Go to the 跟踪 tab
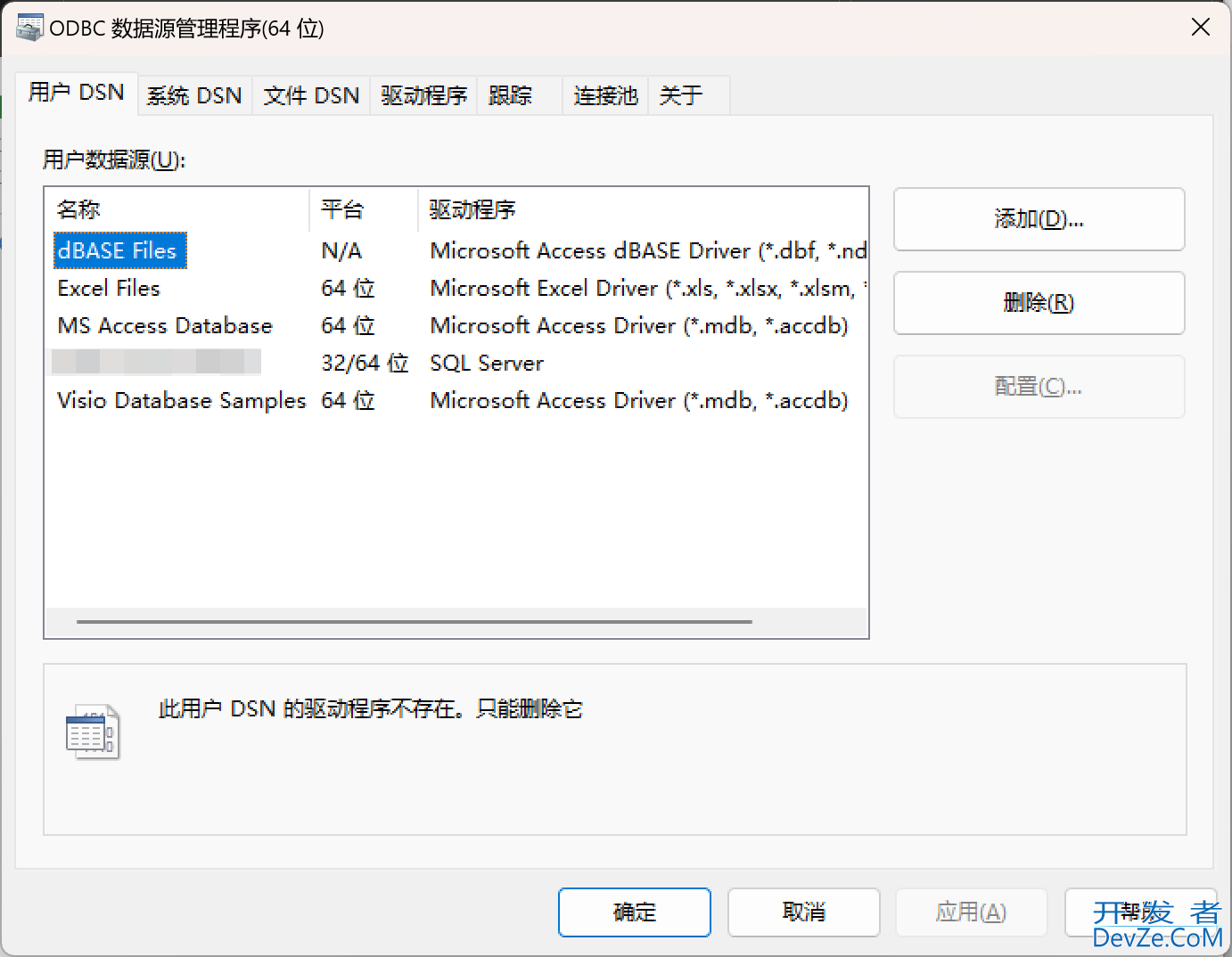1232x957 pixels. coord(520,95)
